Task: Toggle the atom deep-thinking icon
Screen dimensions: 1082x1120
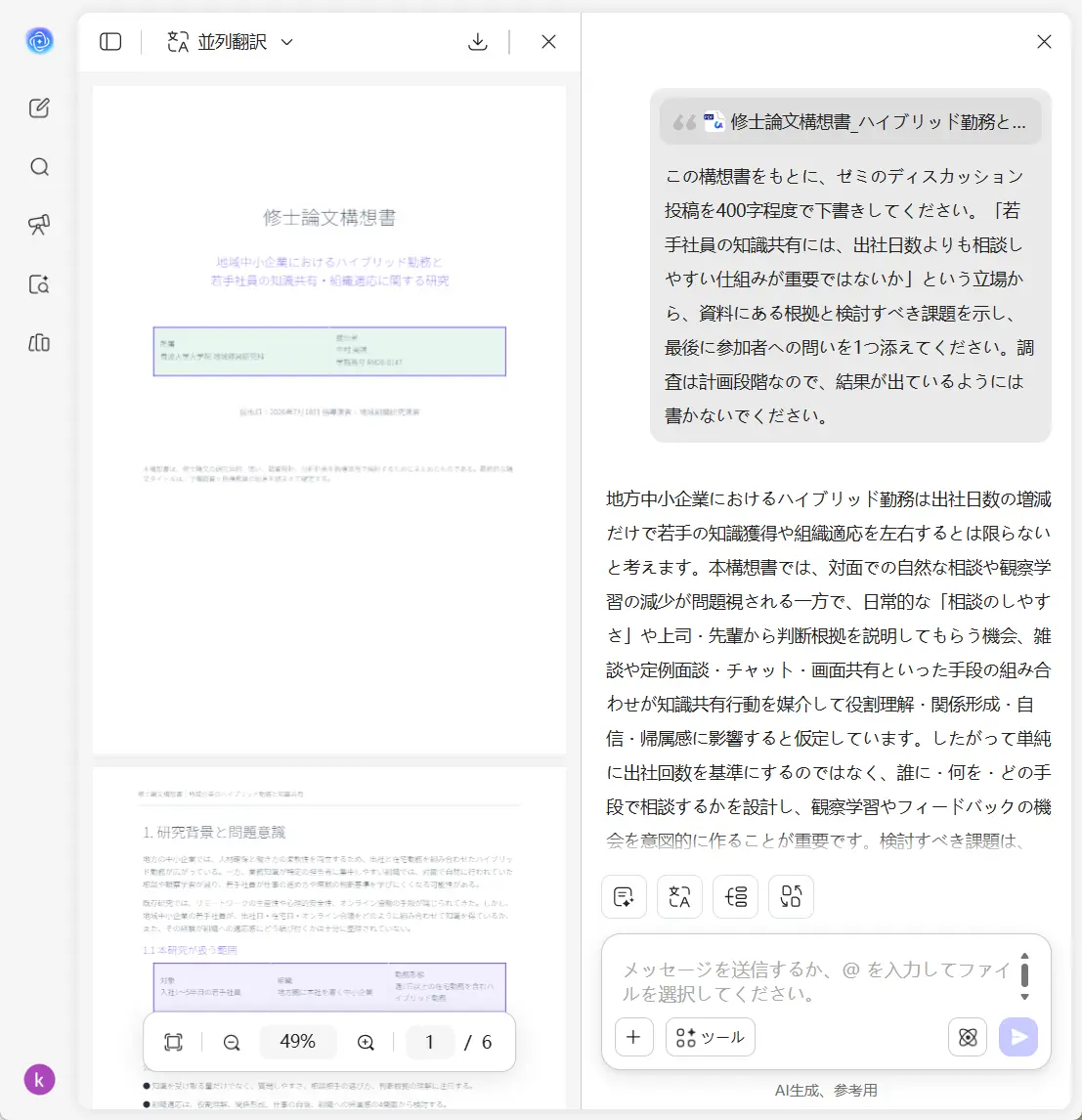Action: pos(967,1036)
